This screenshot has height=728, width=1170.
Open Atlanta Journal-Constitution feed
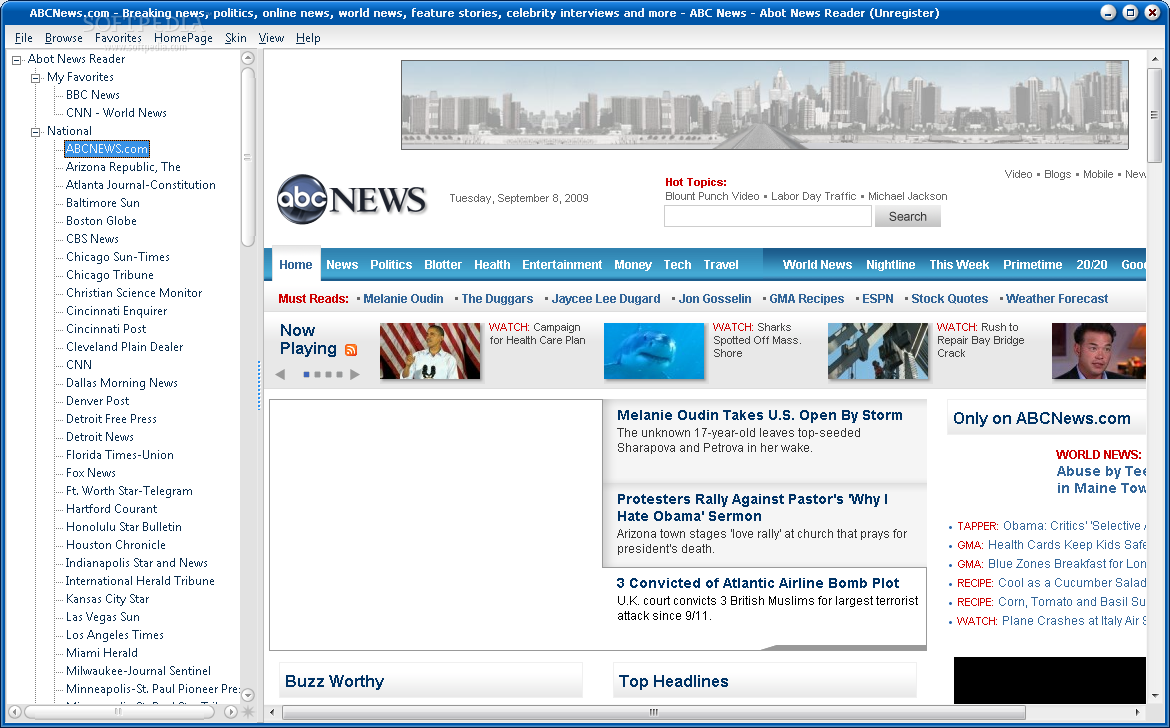(x=140, y=185)
